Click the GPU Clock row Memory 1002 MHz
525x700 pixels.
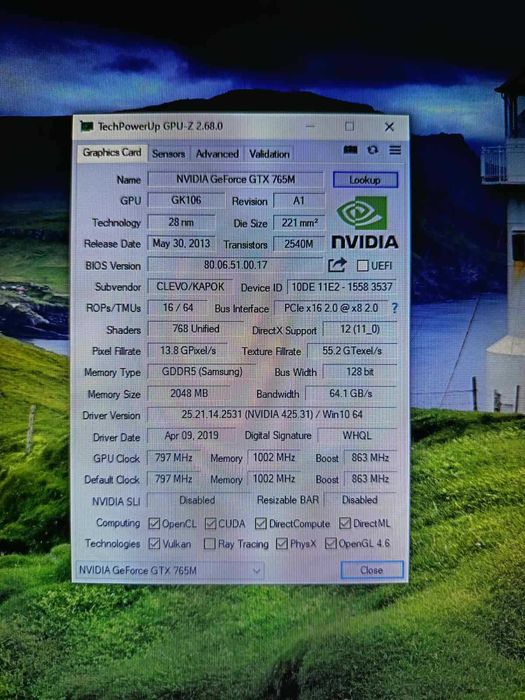tap(274, 458)
